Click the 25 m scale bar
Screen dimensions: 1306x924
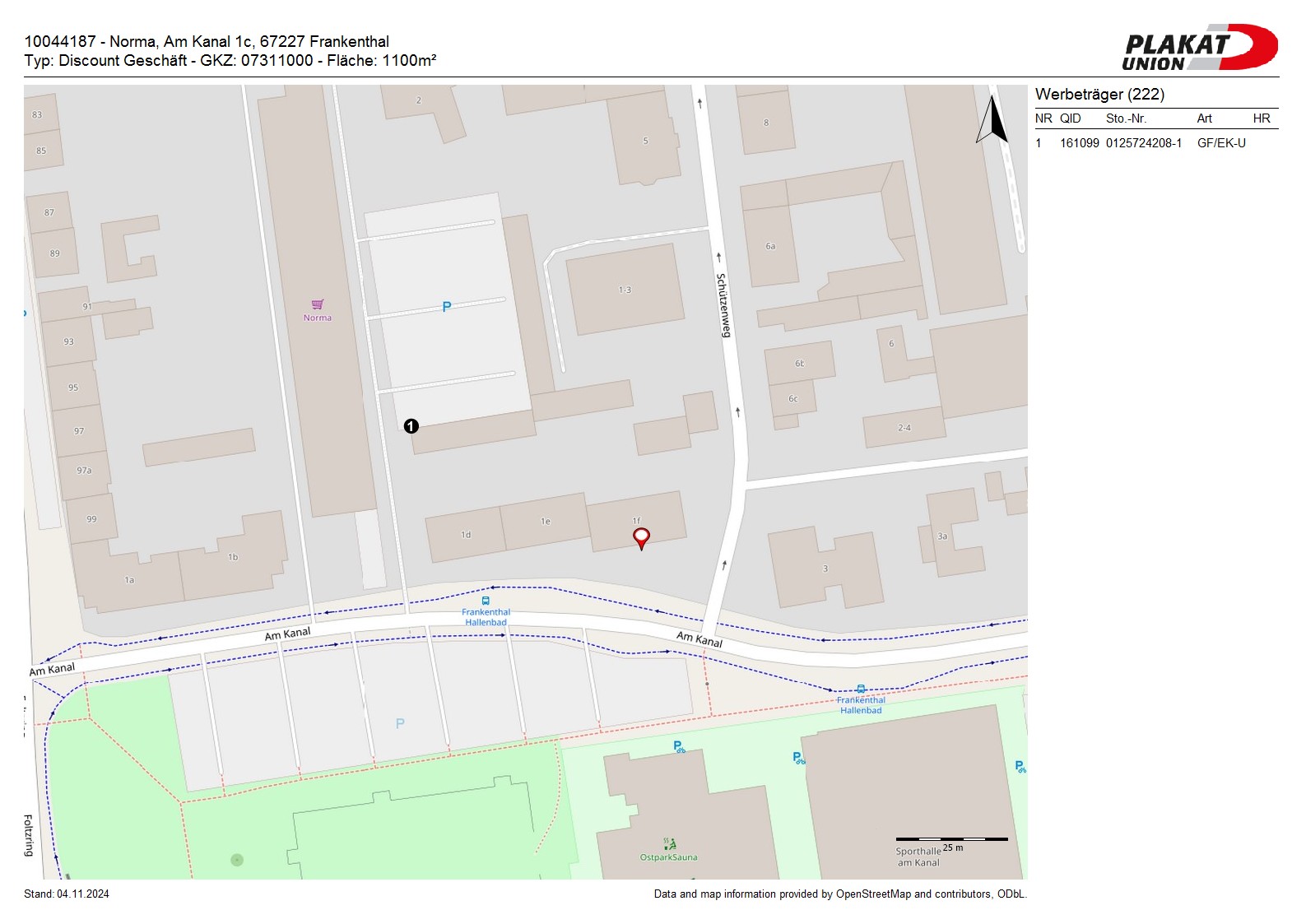coord(952,840)
